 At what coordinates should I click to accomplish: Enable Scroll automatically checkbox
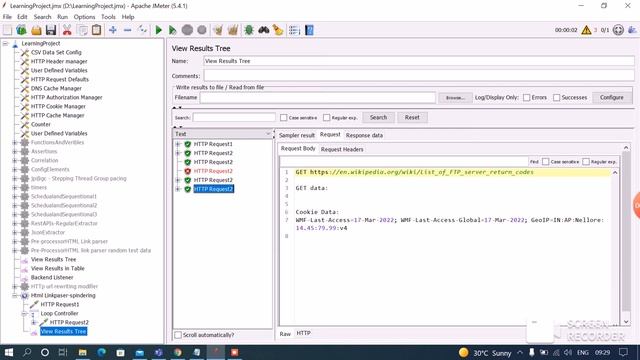pos(178,335)
